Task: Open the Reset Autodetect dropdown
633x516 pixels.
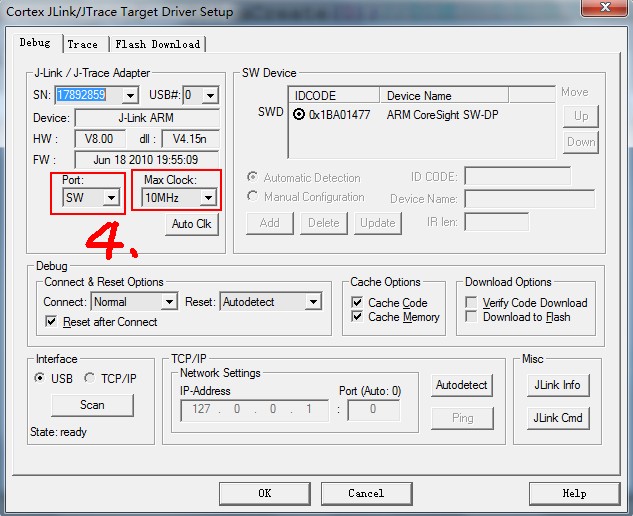Action: pos(313,302)
